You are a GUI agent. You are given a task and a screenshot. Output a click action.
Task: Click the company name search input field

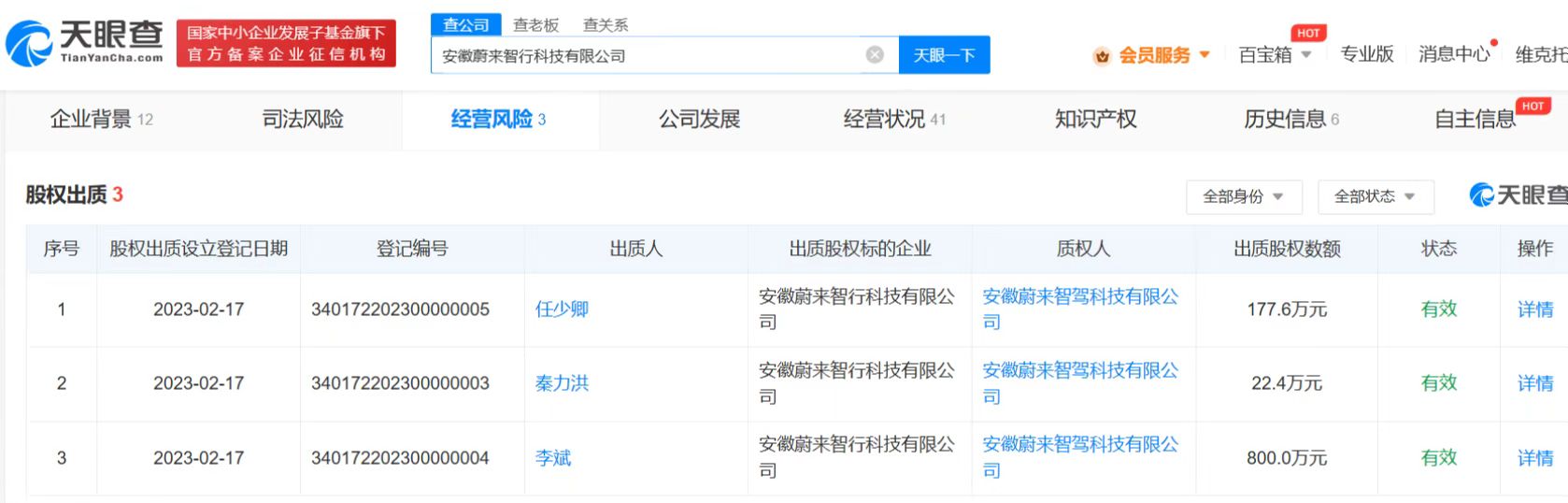click(664, 55)
